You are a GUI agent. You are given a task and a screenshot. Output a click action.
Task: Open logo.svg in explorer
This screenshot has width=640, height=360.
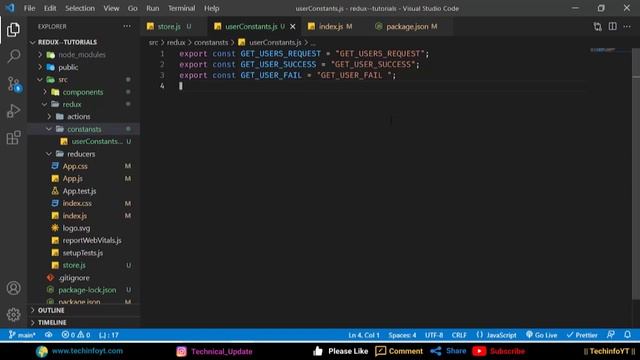pos(84,228)
